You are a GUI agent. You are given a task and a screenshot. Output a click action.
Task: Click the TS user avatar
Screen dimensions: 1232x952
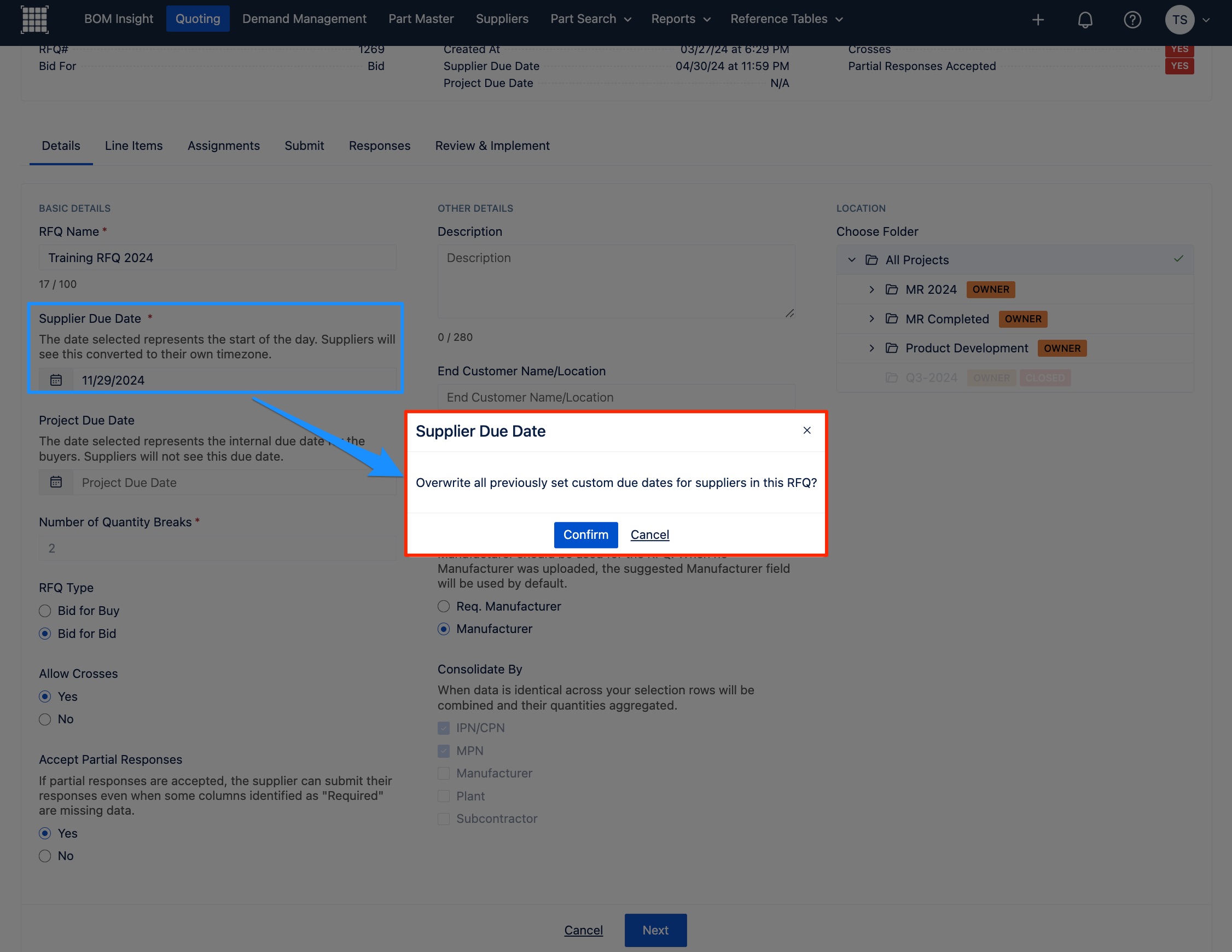click(1179, 20)
